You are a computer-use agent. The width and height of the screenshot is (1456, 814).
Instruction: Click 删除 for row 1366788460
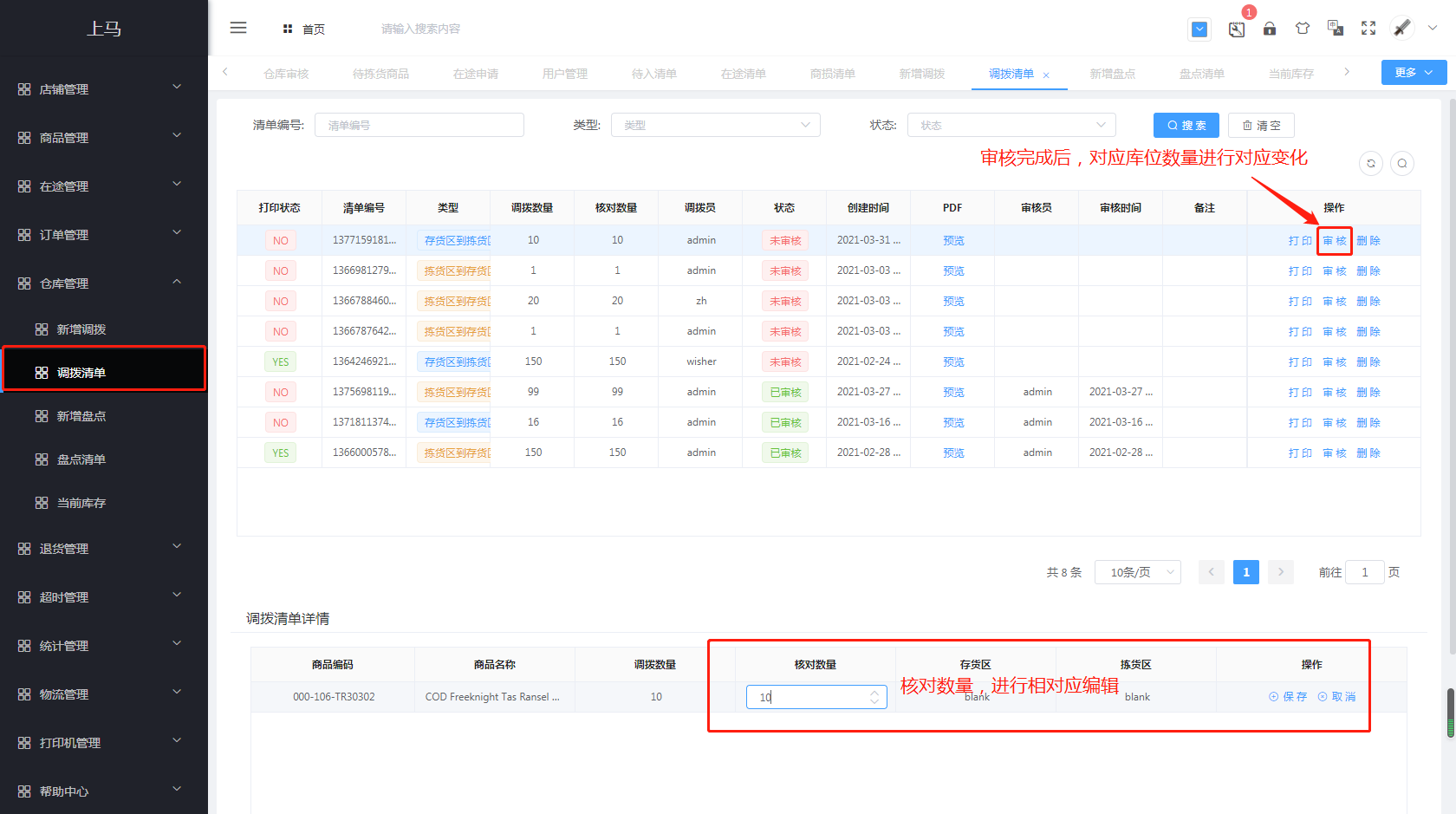1368,302
